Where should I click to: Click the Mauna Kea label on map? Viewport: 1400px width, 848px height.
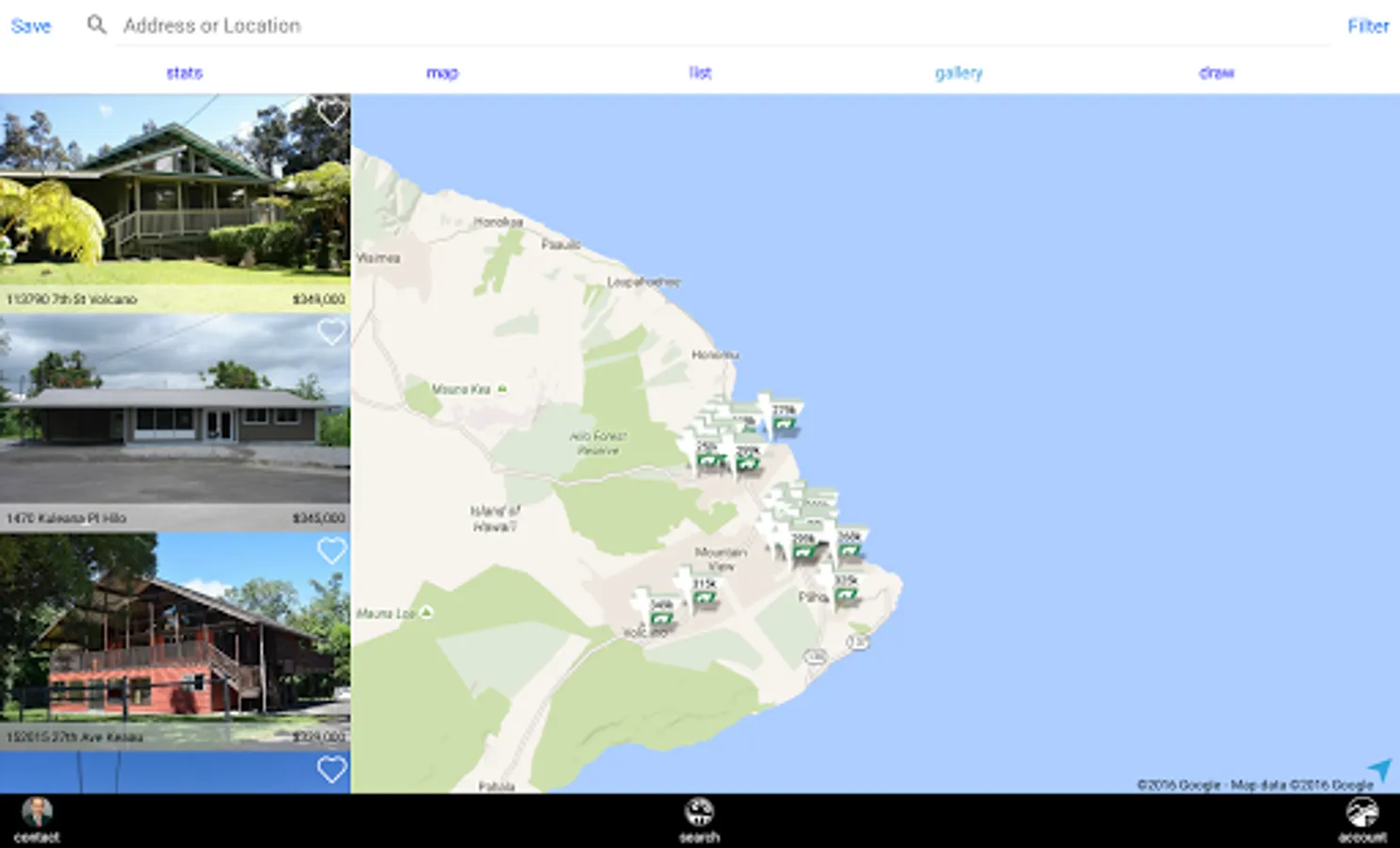pos(461,388)
